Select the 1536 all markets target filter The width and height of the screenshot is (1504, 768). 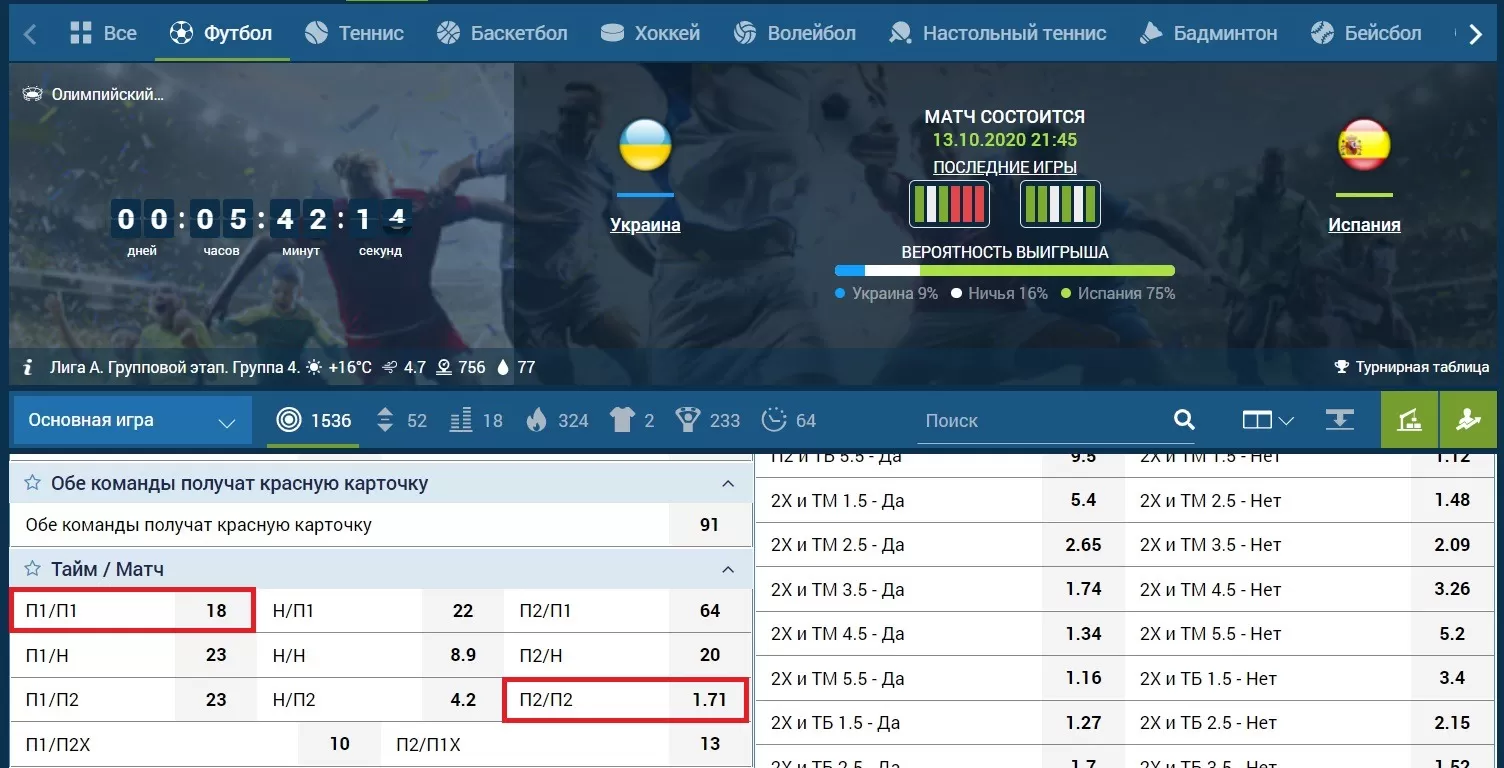click(x=313, y=420)
